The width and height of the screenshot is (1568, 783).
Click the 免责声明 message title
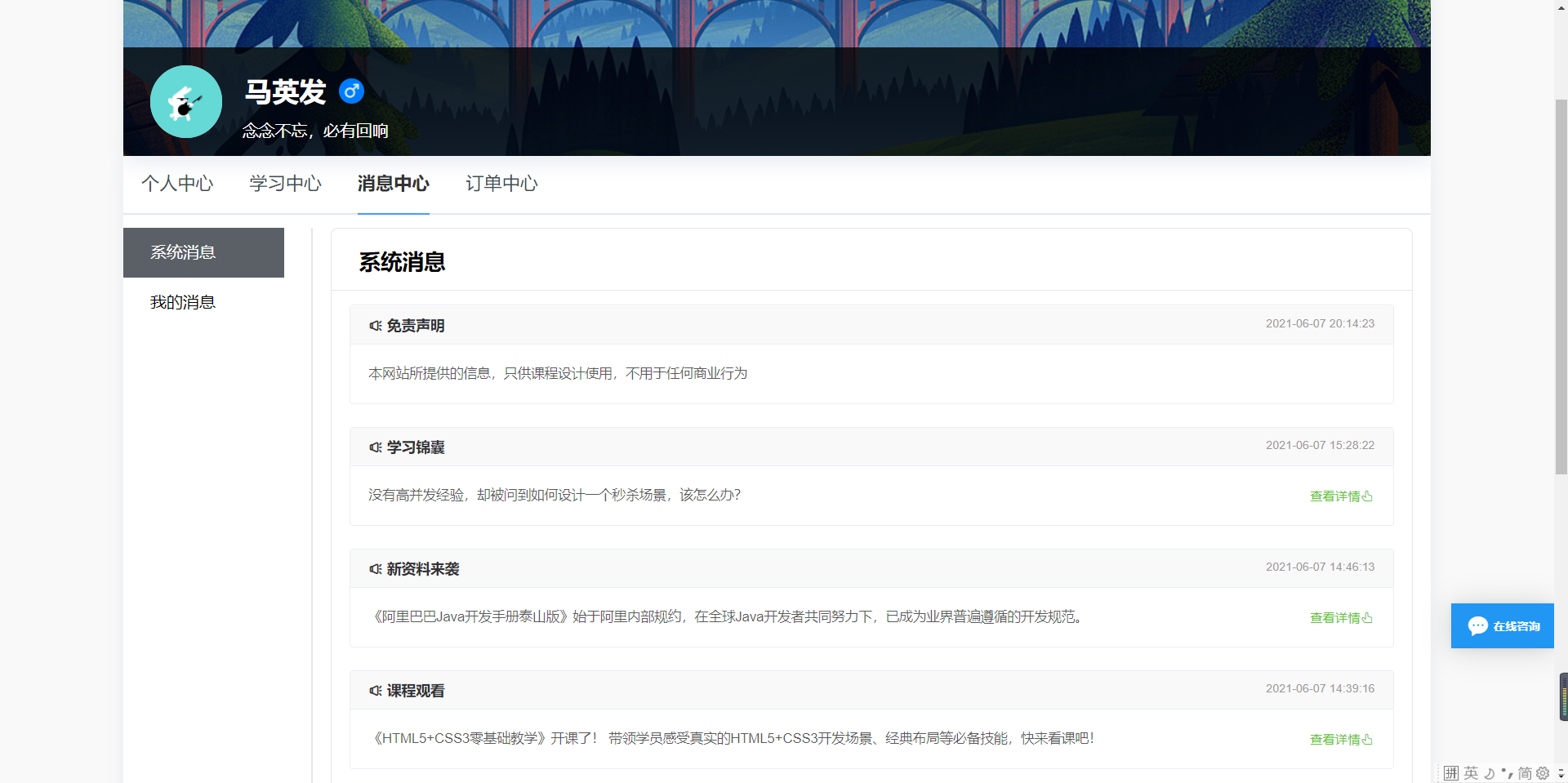[416, 326]
